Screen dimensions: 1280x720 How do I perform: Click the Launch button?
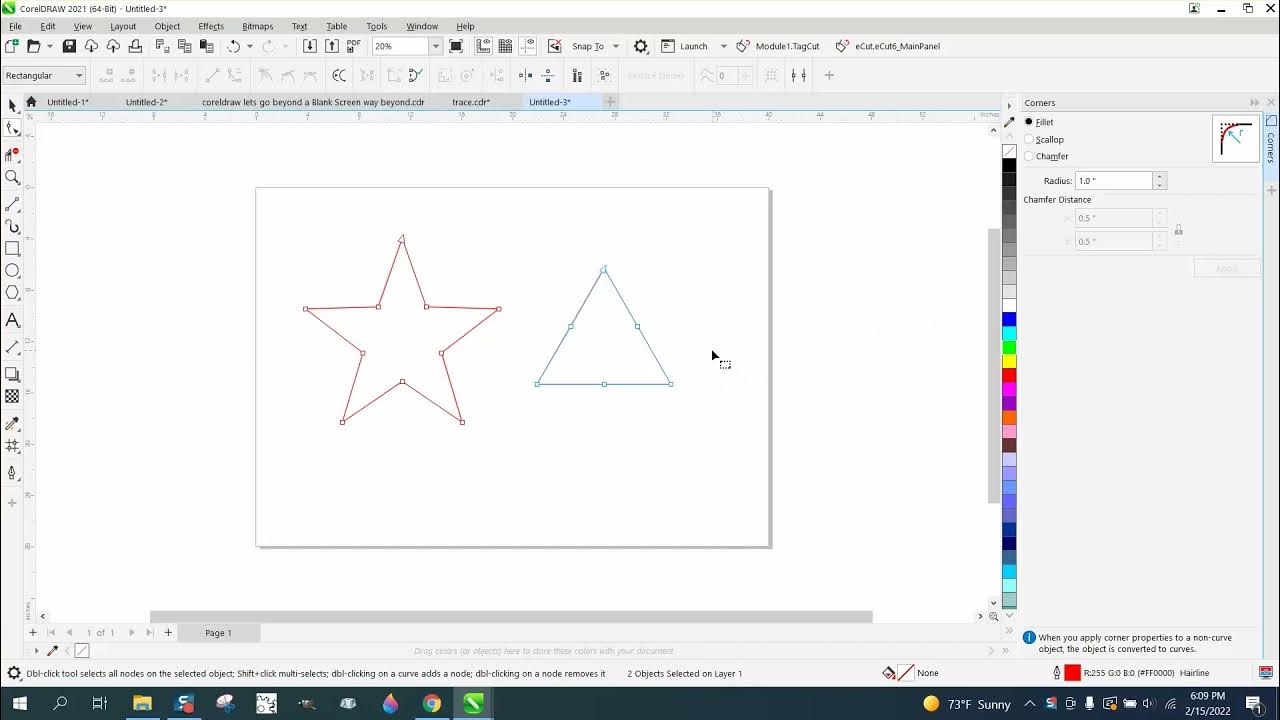pyautogui.click(x=685, y=46)
